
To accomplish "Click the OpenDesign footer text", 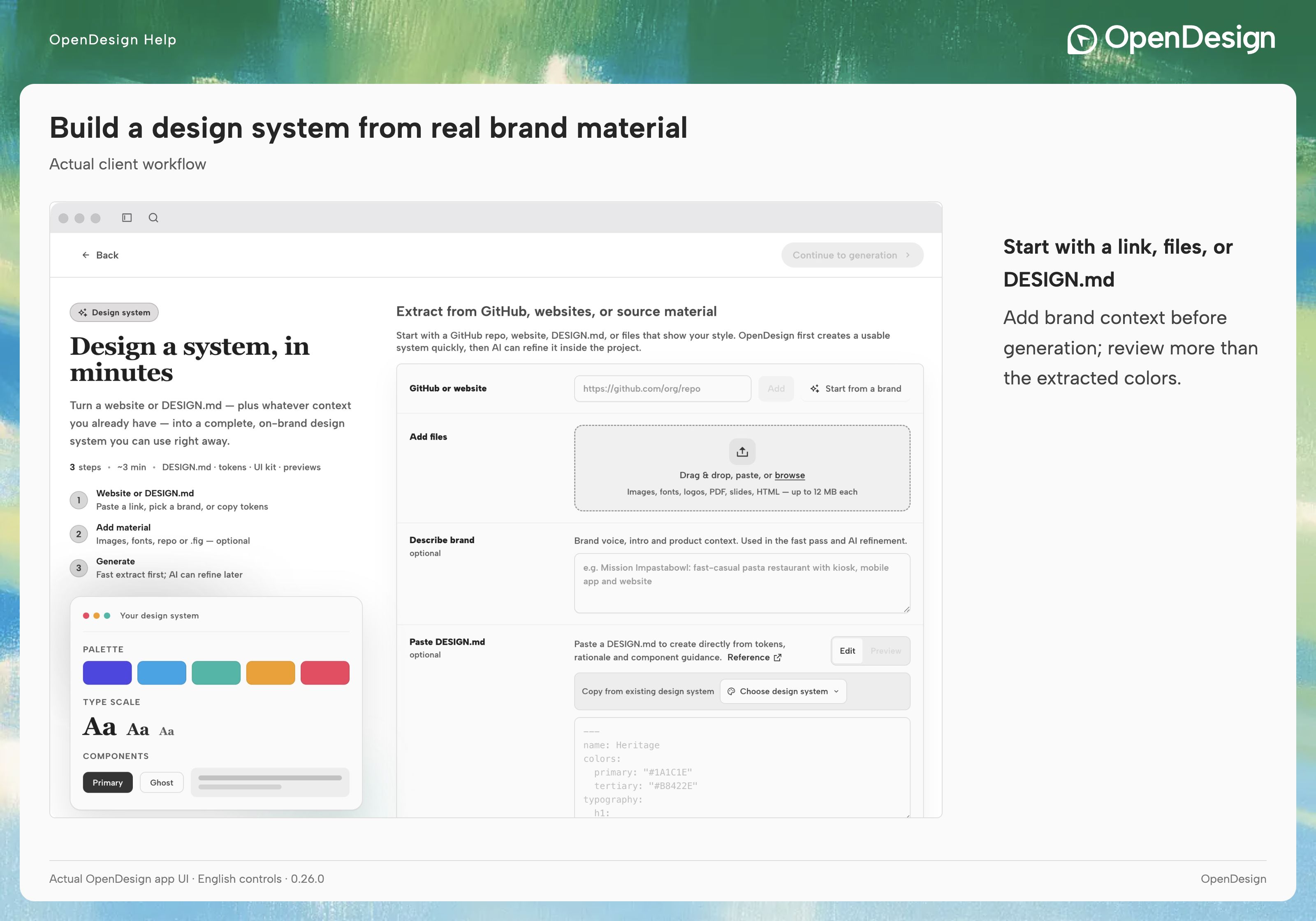I will 1233,879.
